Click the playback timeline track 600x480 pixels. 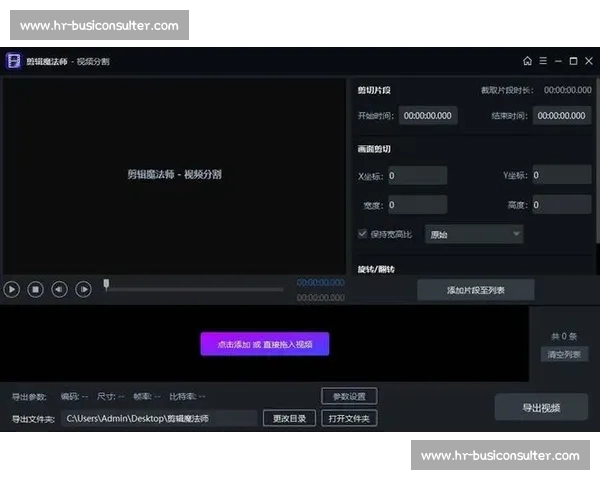195,289
